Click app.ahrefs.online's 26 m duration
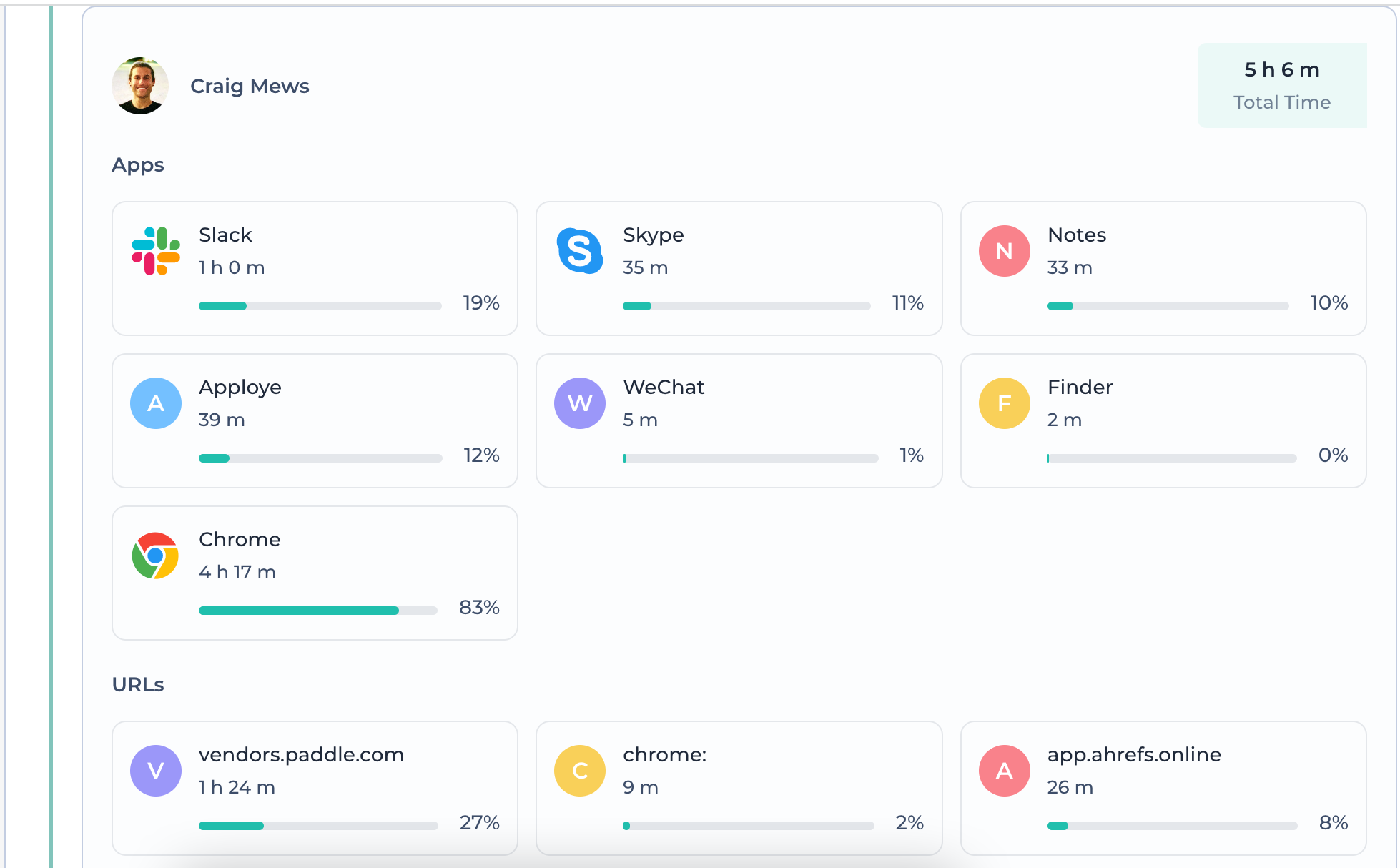Image resolution: width=1400 pixels, height=868 pixels. 1070,787
